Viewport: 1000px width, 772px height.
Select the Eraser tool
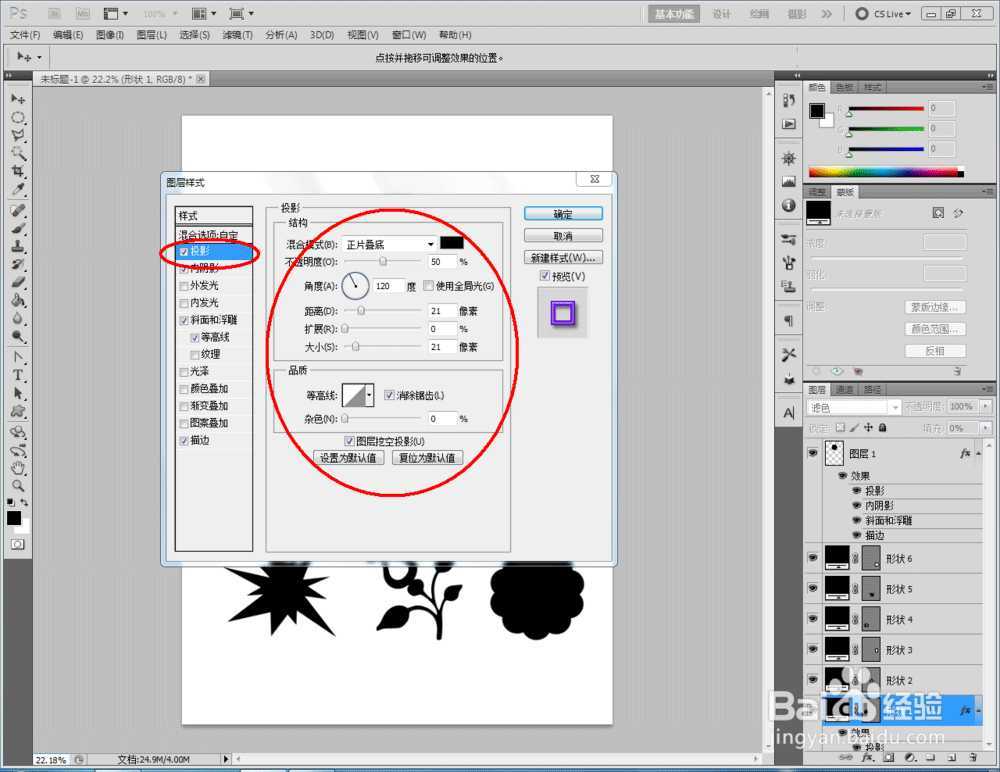pyautogui.click(x=18, y=282)
